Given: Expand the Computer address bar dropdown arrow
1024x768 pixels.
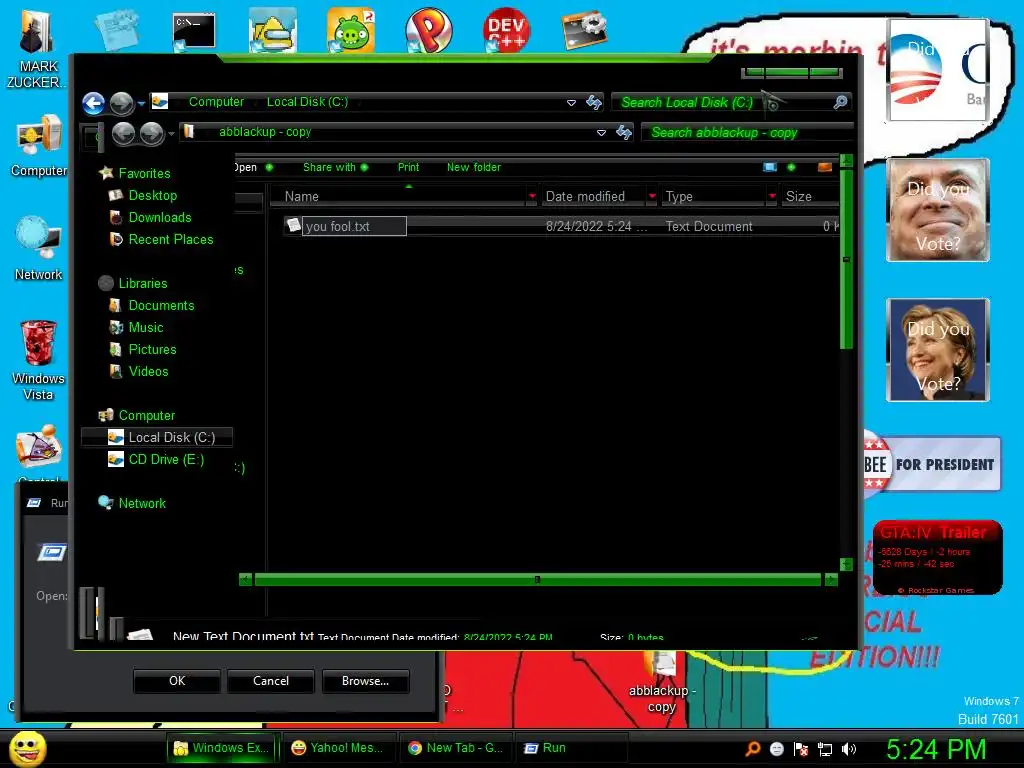Looking at the screenshot, I should [571, 103].
